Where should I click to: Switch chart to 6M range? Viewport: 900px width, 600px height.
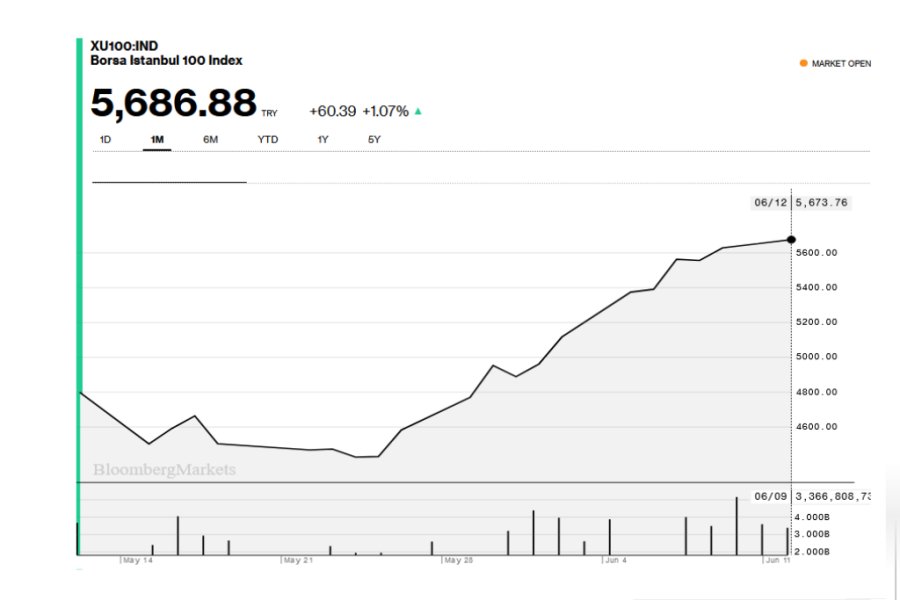[210, 140]
